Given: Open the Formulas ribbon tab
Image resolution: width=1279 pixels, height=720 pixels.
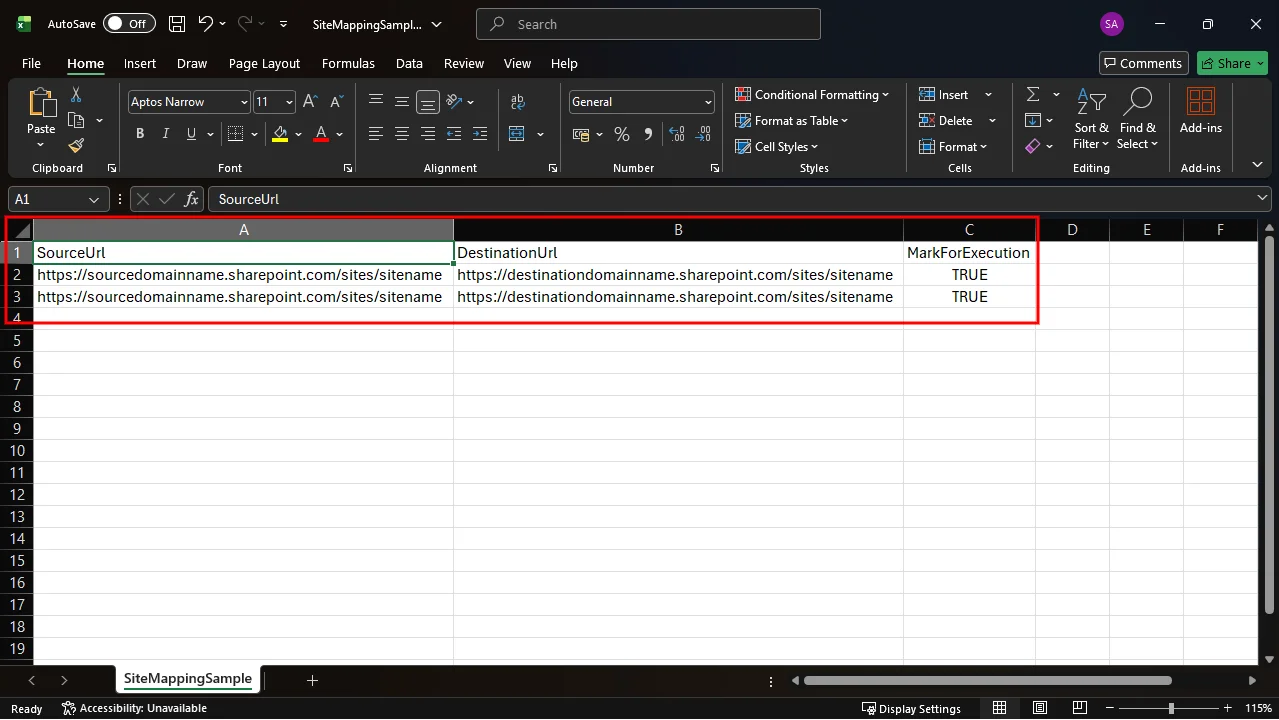Looking at the screenshot, I should pos(348,63).
